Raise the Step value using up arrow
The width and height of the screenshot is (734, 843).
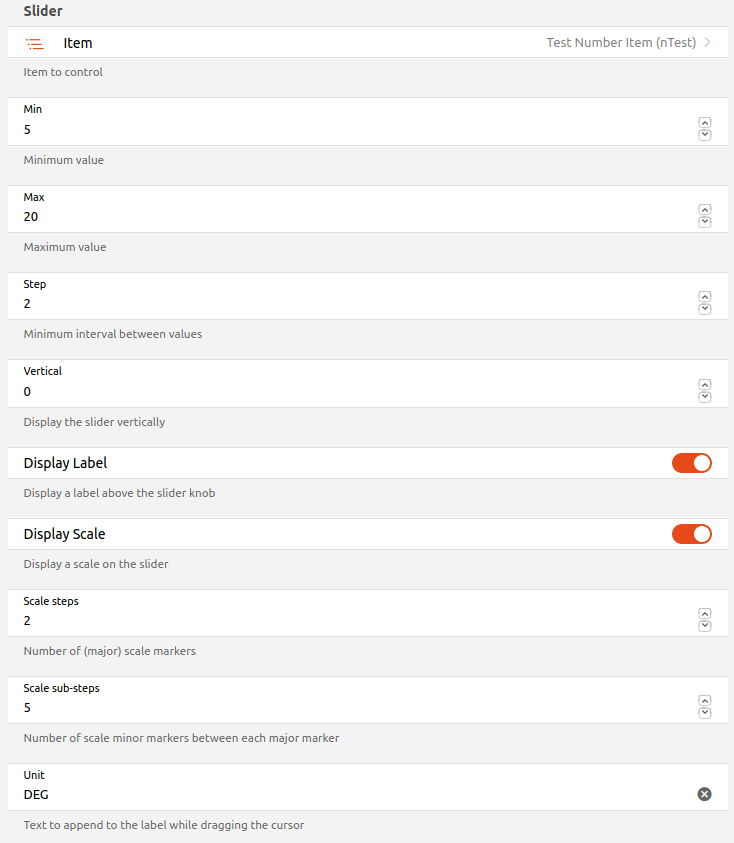(x=705, y=297)
